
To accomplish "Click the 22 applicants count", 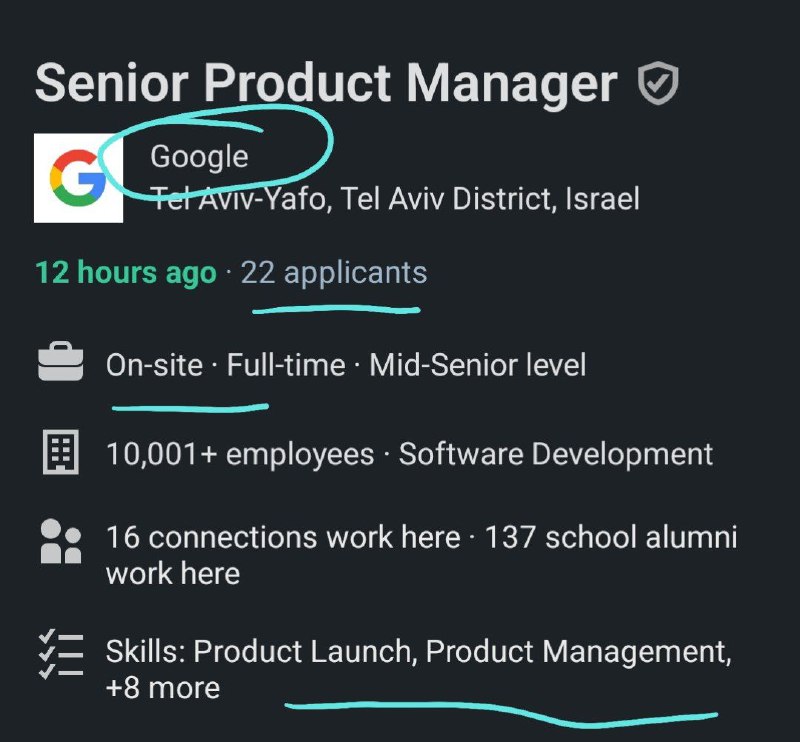I will [x=334, y=273].
